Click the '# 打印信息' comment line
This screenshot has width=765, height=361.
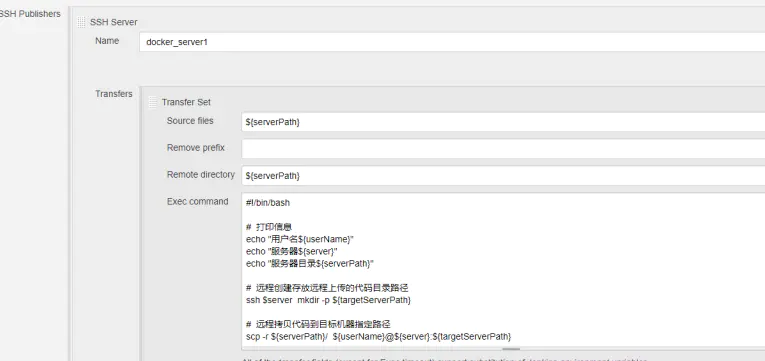tap(269, 227)
